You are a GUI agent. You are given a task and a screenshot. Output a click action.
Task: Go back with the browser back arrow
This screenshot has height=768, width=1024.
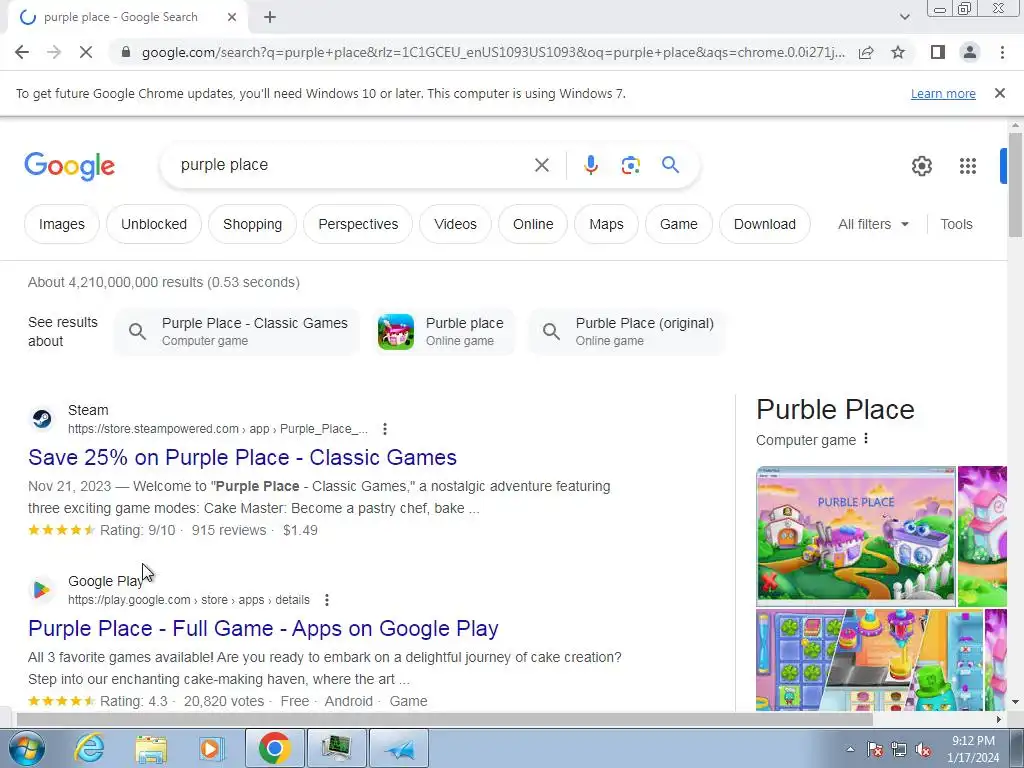(22, 52)
